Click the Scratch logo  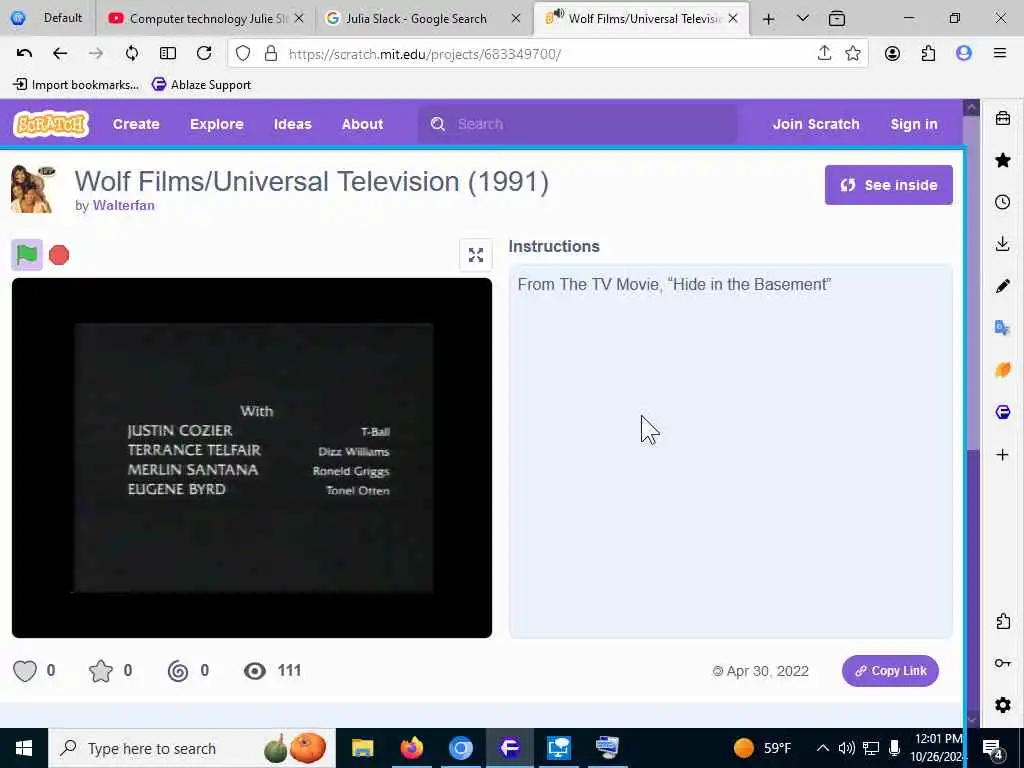coord(51,123)
